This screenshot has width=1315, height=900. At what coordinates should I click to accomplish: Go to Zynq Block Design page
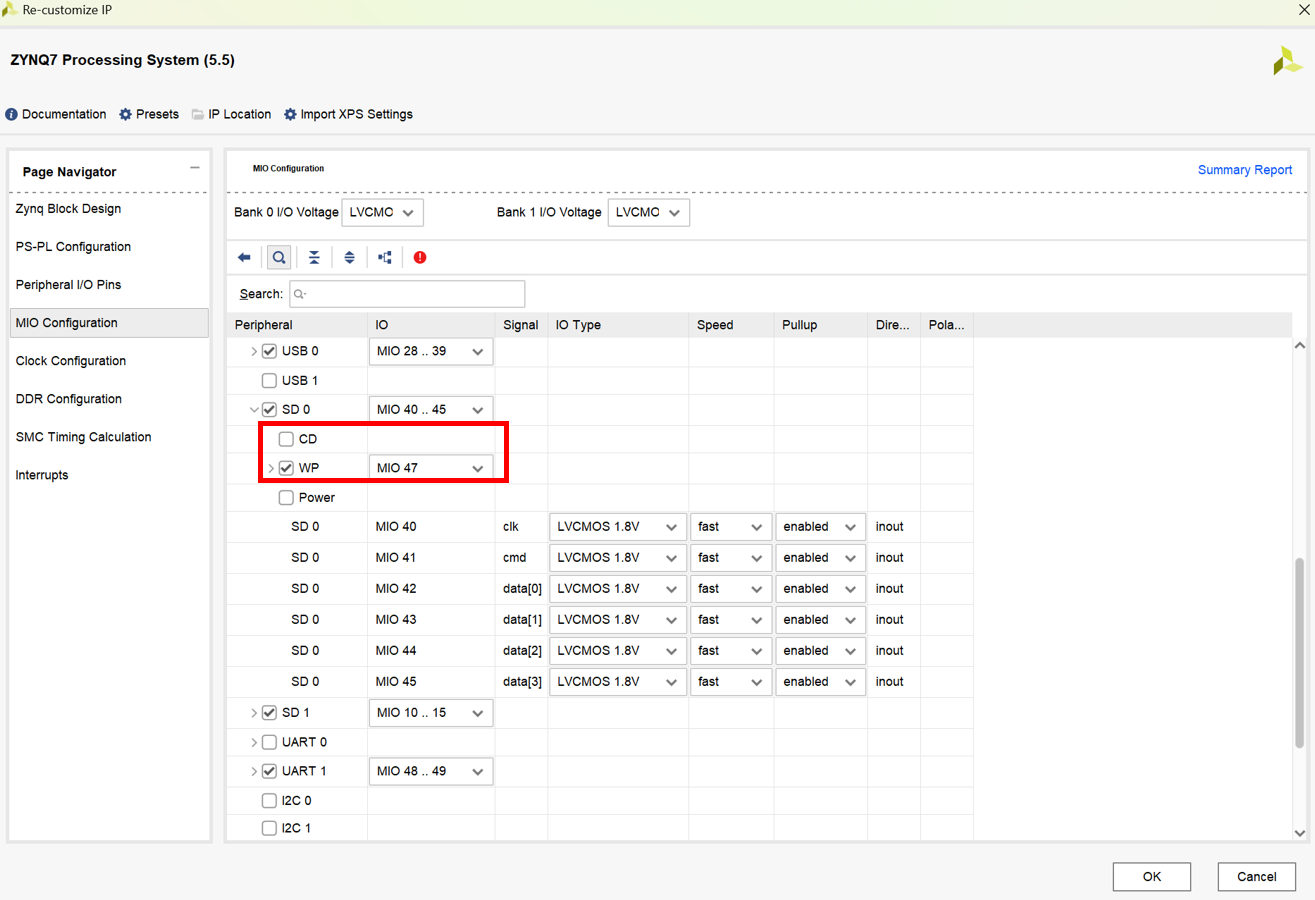pyautogui.click(x=68, y=209)
